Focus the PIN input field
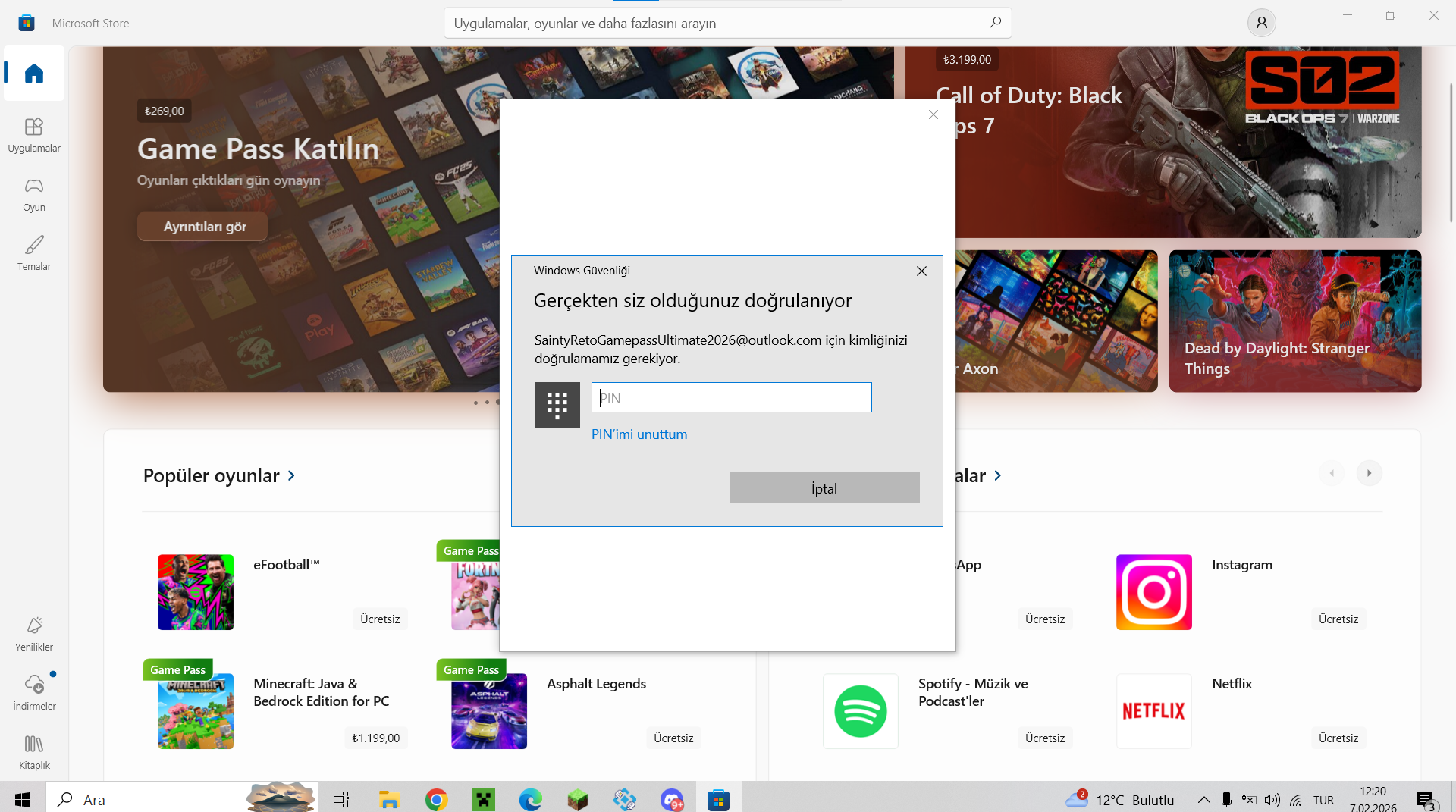This screenshot has height=812, width=1456. [731, 397]
